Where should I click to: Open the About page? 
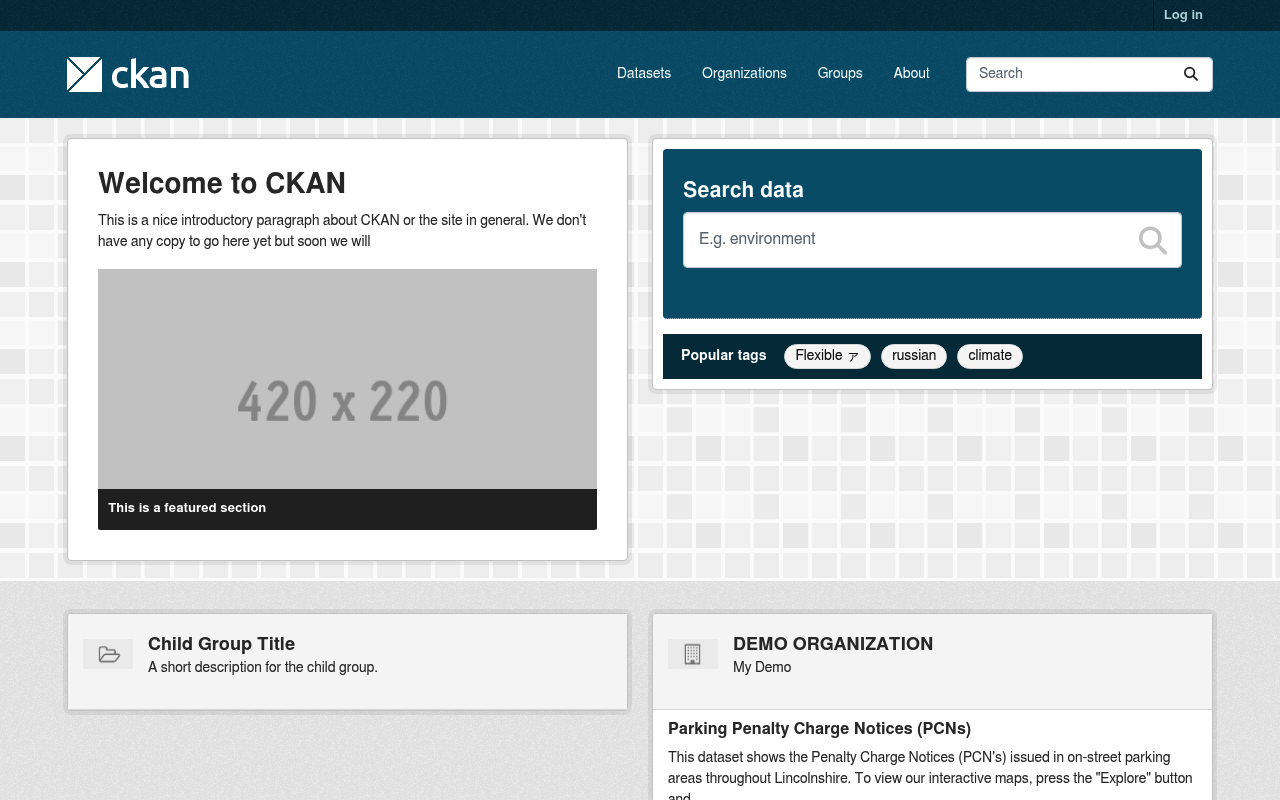point(911,74)
